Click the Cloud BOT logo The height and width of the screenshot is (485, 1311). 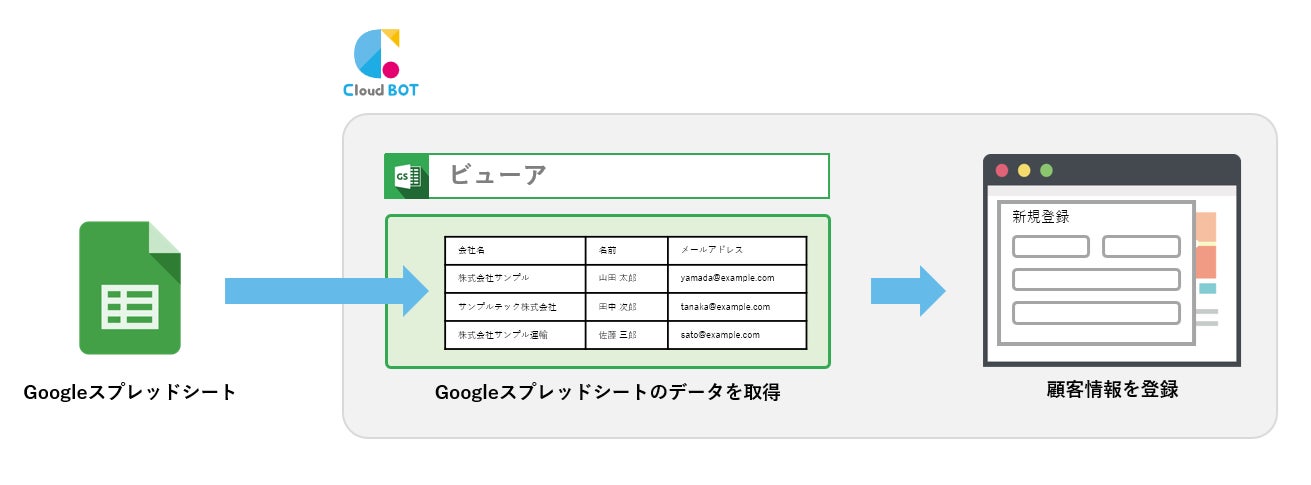(x=380, y=62)
